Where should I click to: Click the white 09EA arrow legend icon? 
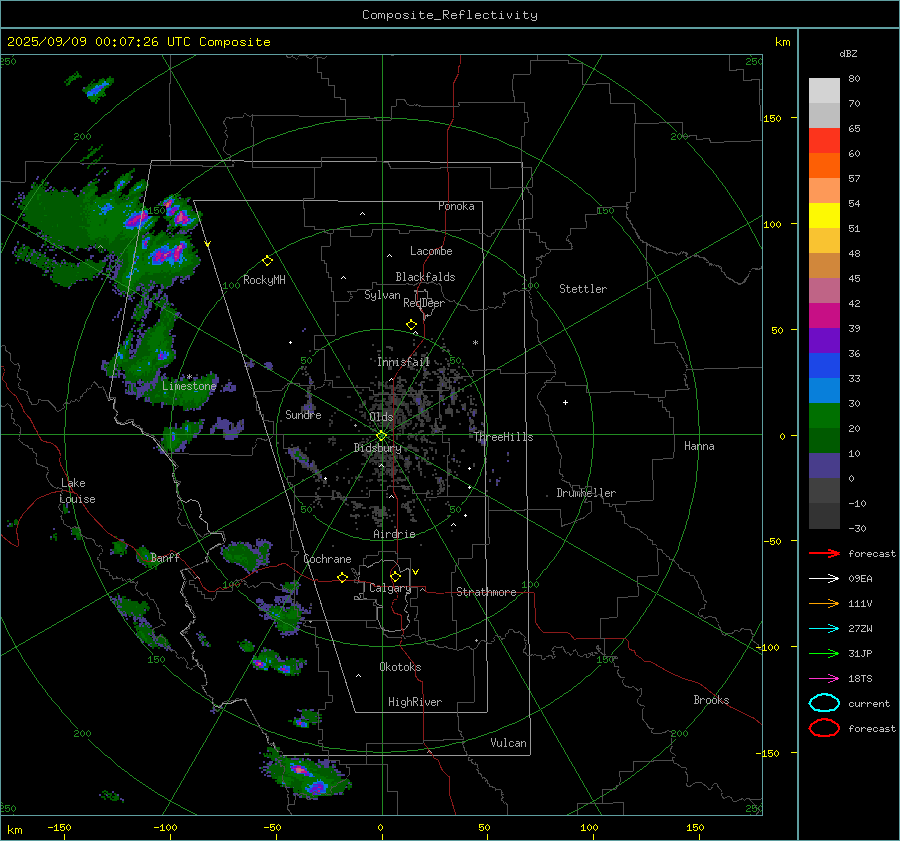[824, 579]
